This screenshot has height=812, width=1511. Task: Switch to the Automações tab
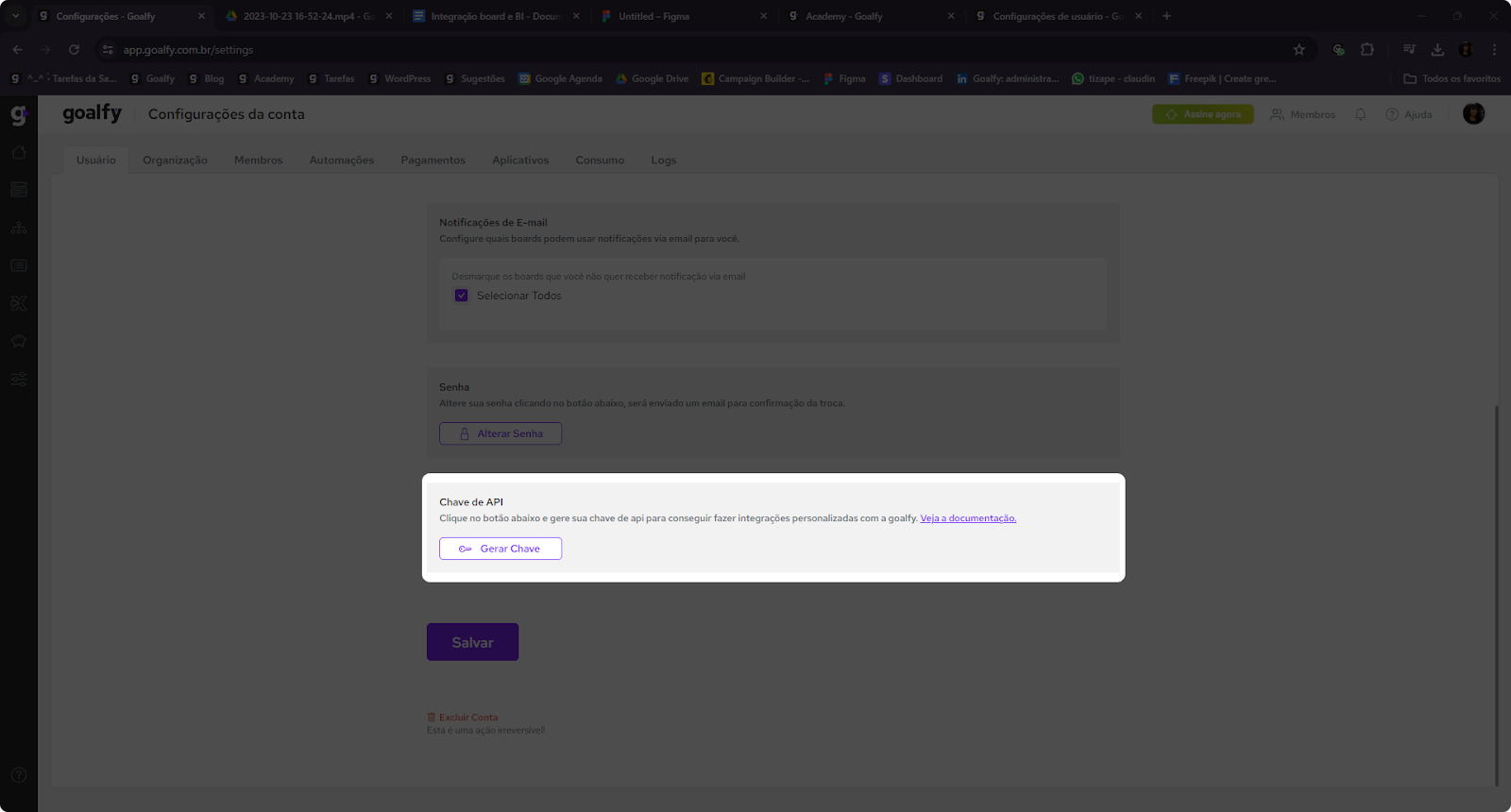342,161
